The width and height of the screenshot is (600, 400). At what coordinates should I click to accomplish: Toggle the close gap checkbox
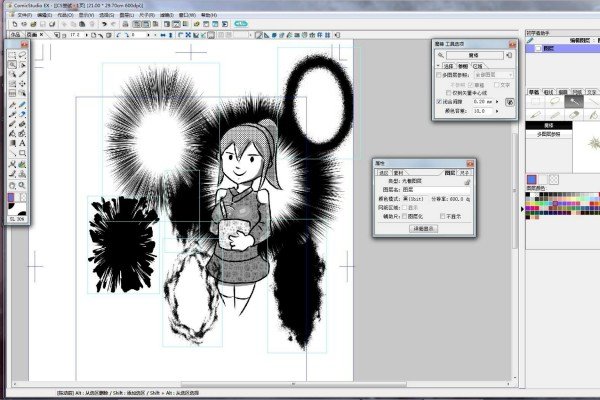tap(438, 101)
